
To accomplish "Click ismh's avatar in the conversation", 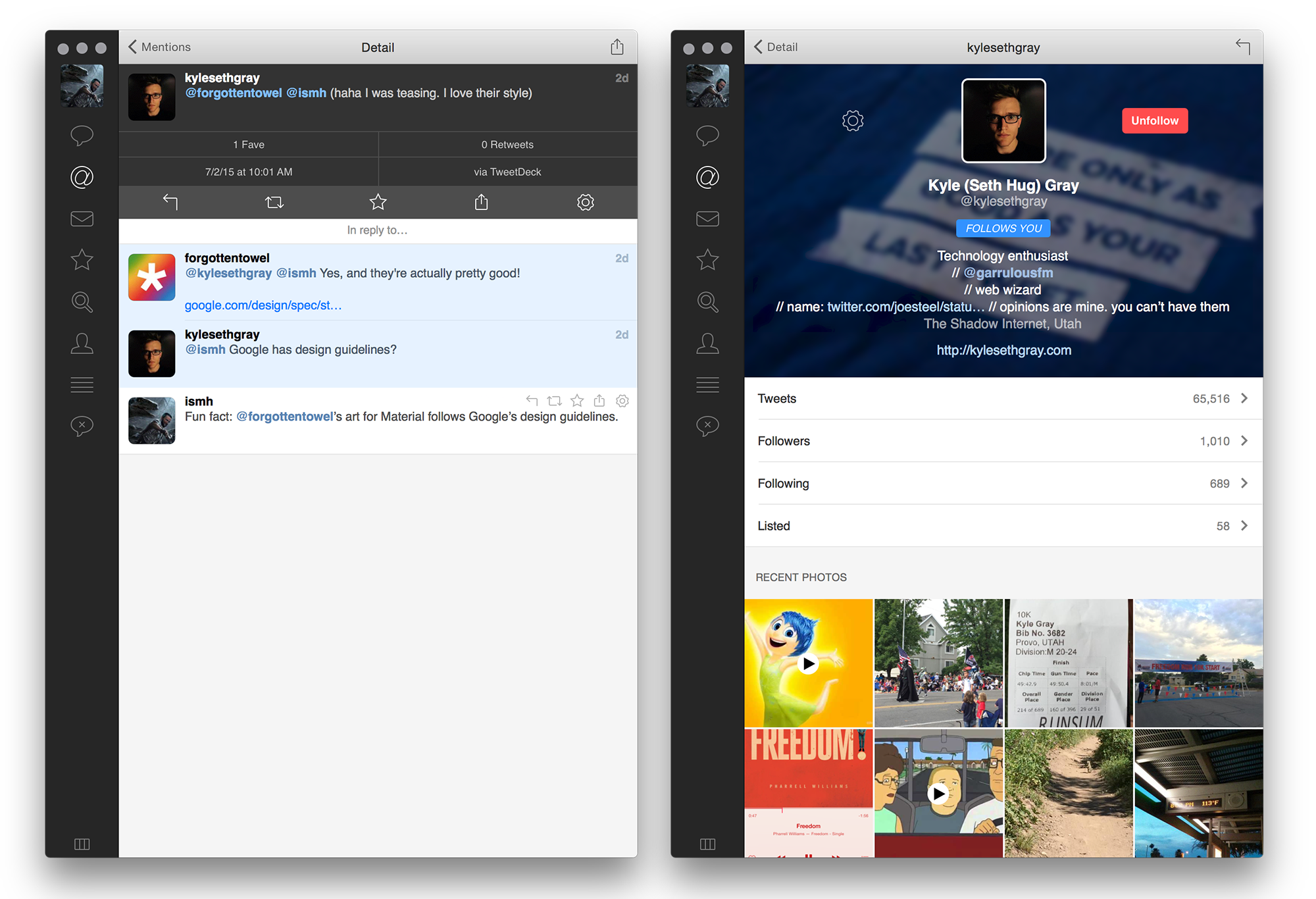I will click(x=151, y=420).
